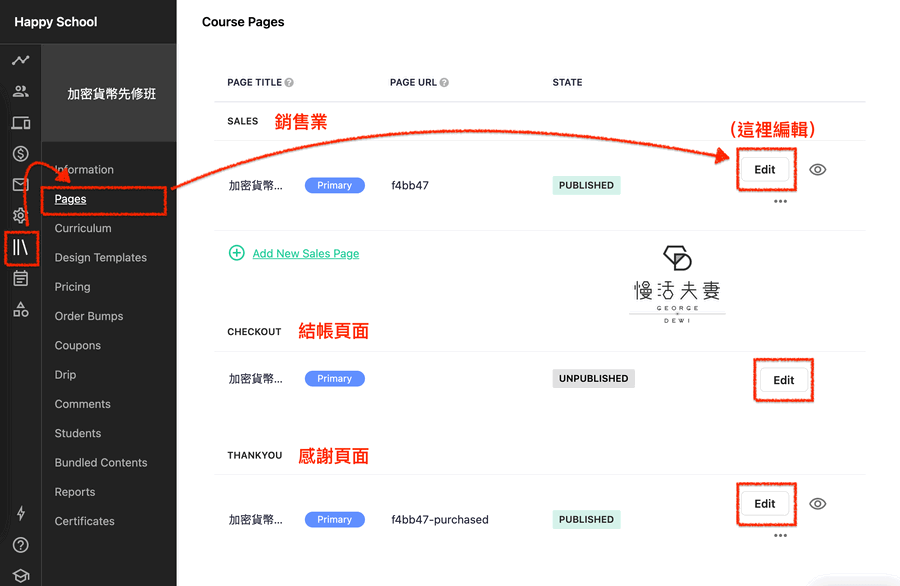
Task: Click the sales dollar sign icon
Action: click(20, 153)
